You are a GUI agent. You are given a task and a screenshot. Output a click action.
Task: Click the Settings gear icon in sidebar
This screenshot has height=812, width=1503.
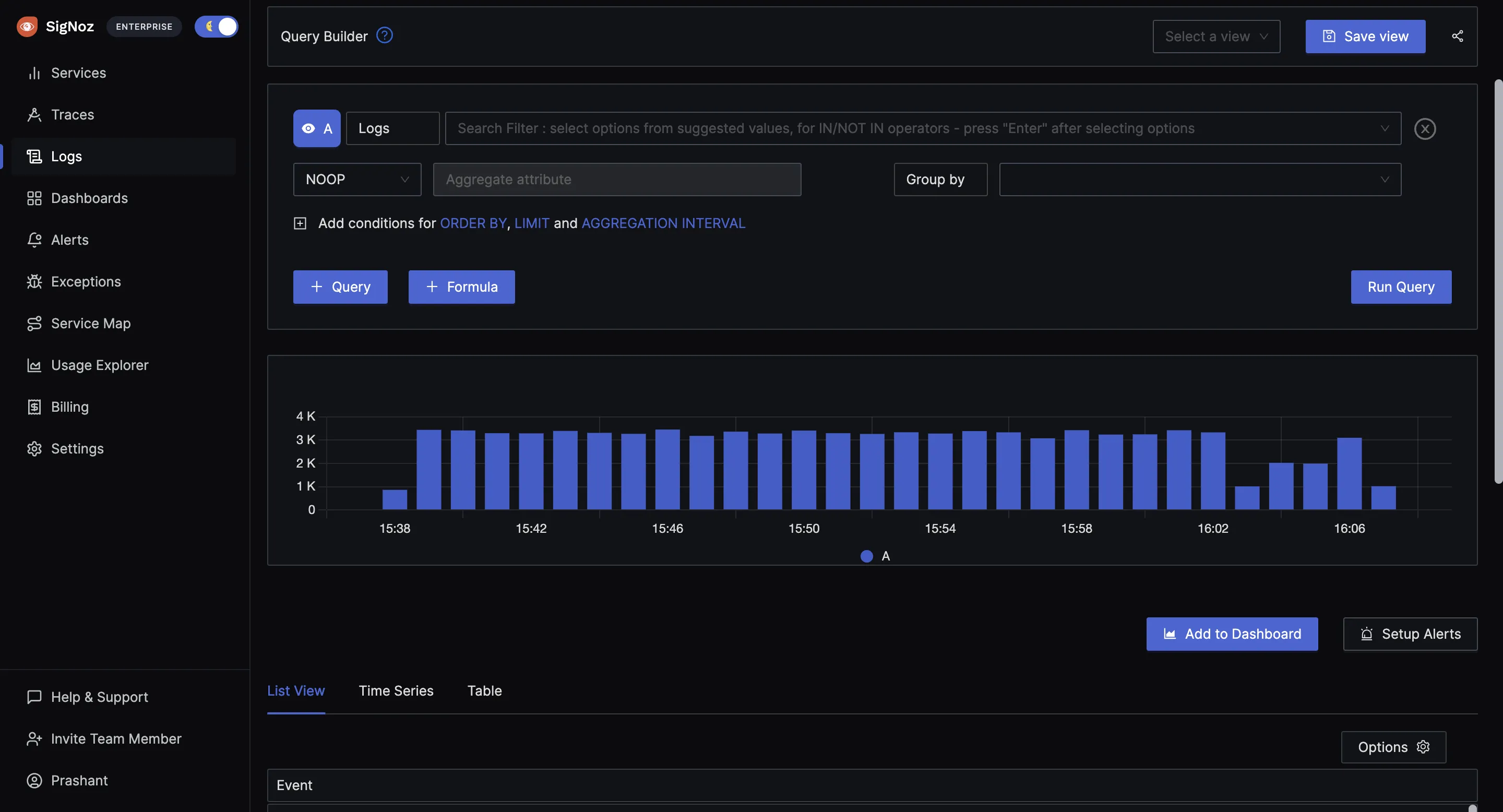pyautogui.click(x=34, y=449)
